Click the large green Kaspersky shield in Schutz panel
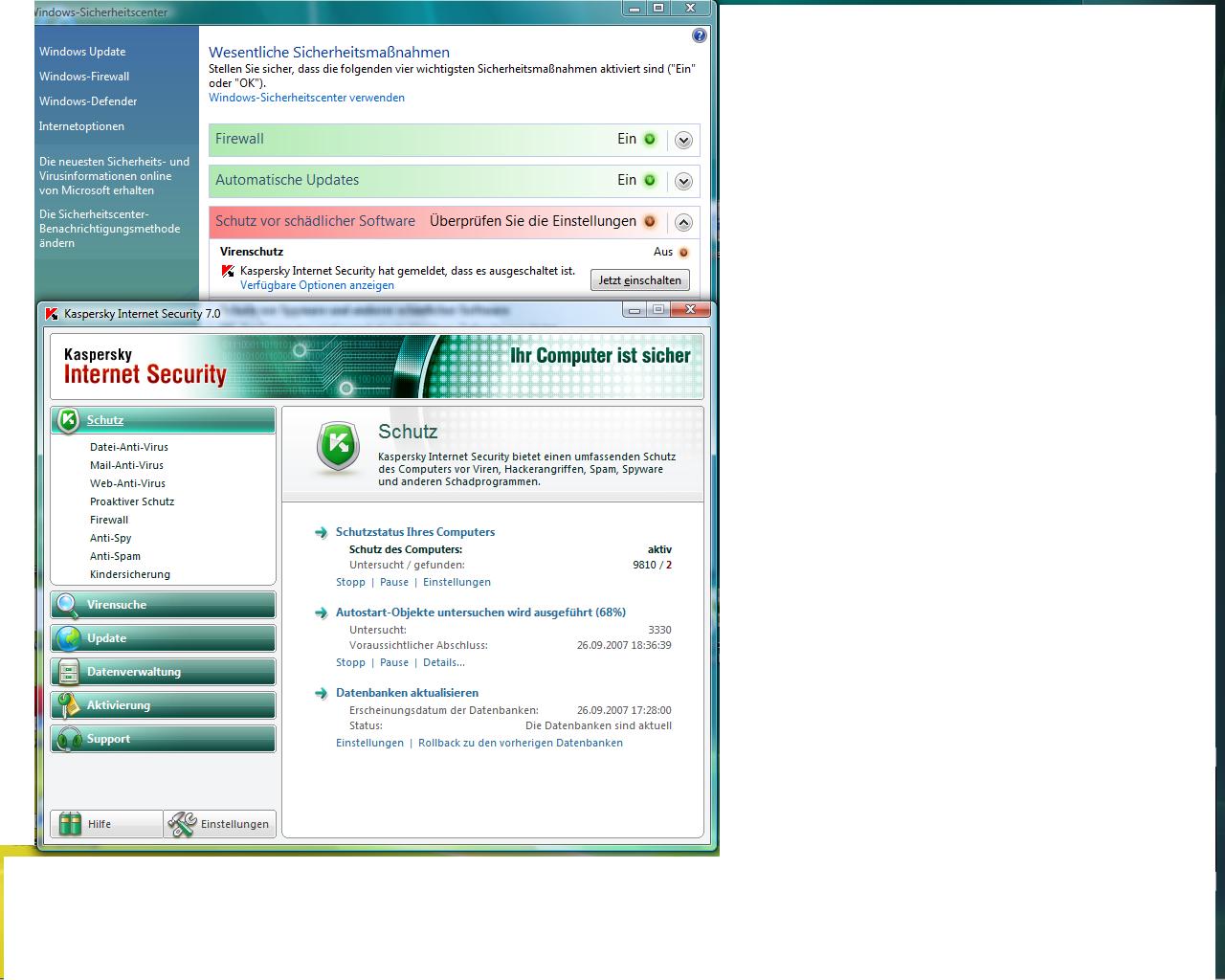 pos(338,447)
